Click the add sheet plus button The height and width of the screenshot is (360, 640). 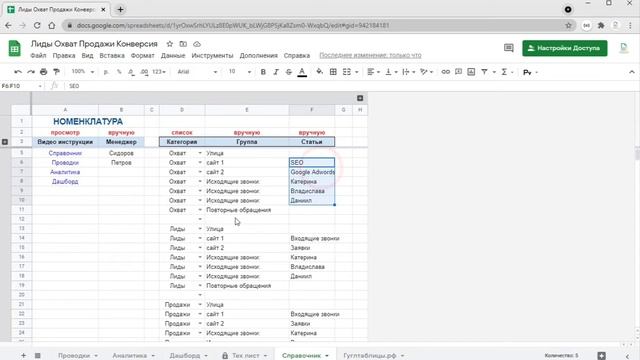tap(23, 356)
